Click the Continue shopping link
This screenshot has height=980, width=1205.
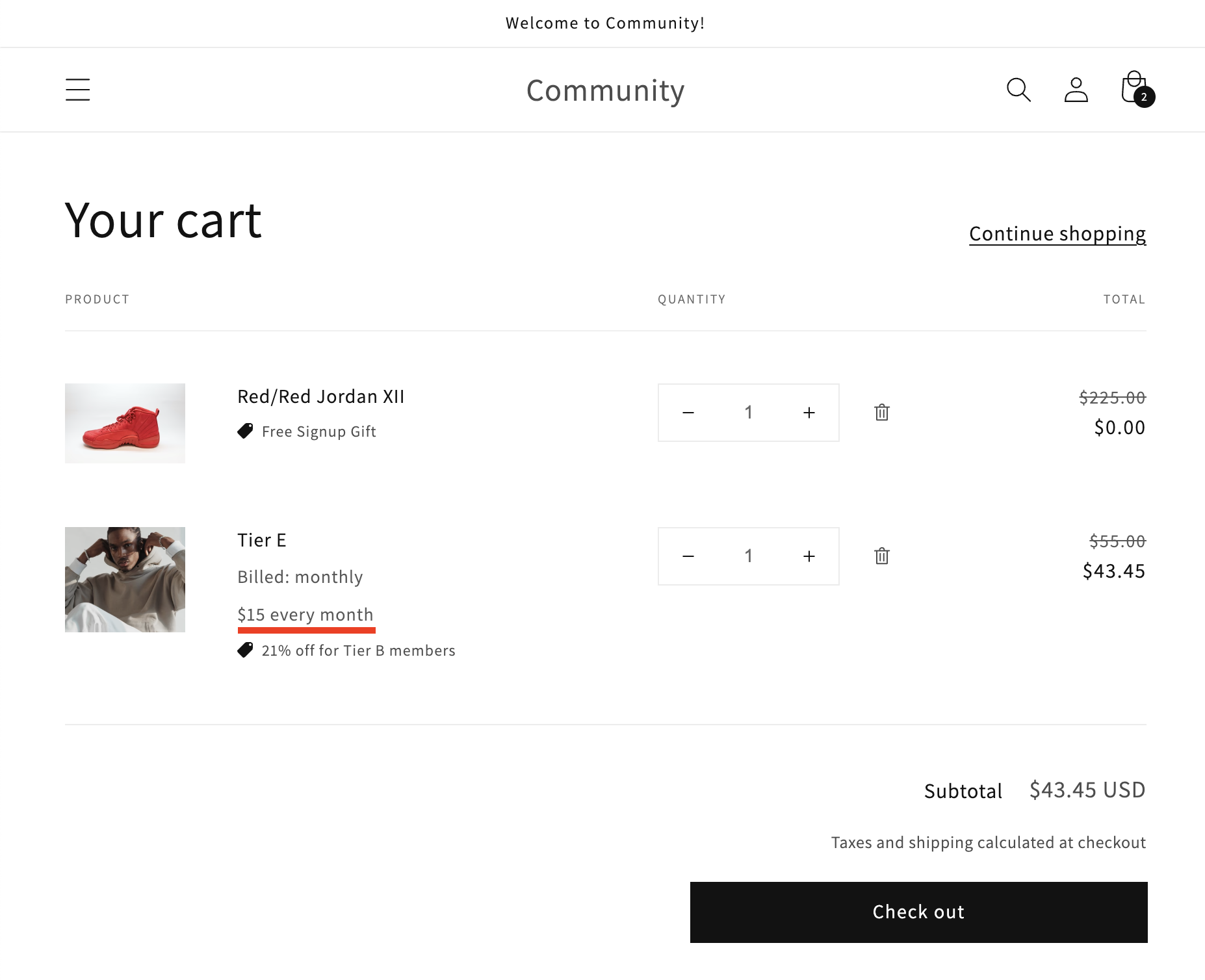tap(1057, 233)
